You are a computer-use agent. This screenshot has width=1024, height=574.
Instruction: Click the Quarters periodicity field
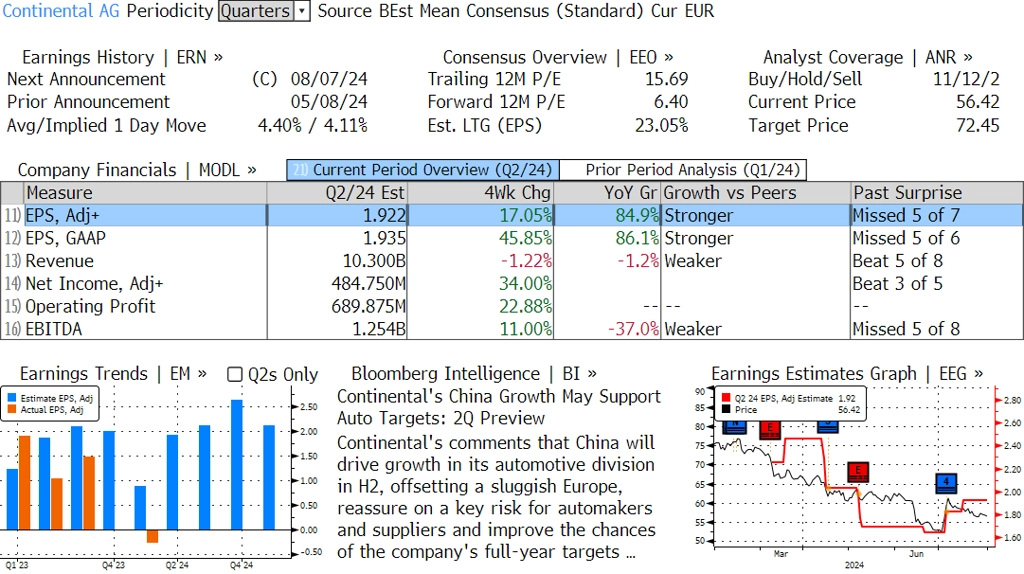click(x=255, y=11)
